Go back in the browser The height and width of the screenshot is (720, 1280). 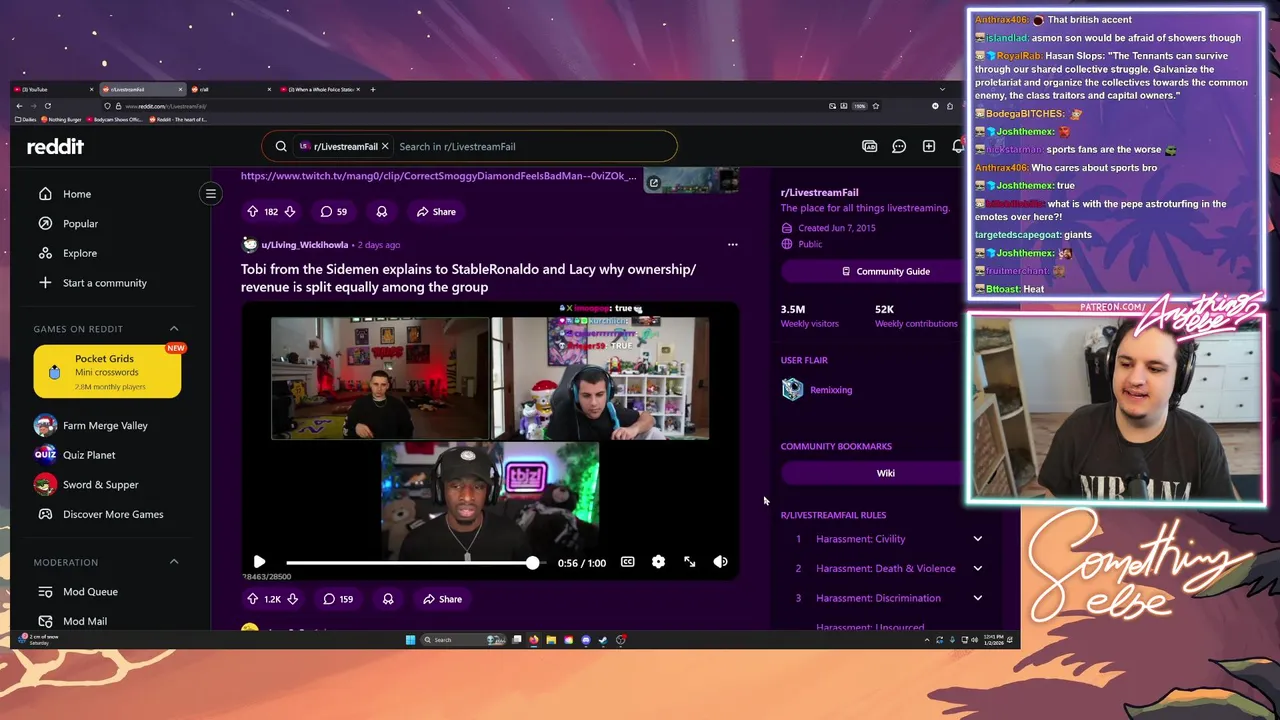tap(19, 106)
